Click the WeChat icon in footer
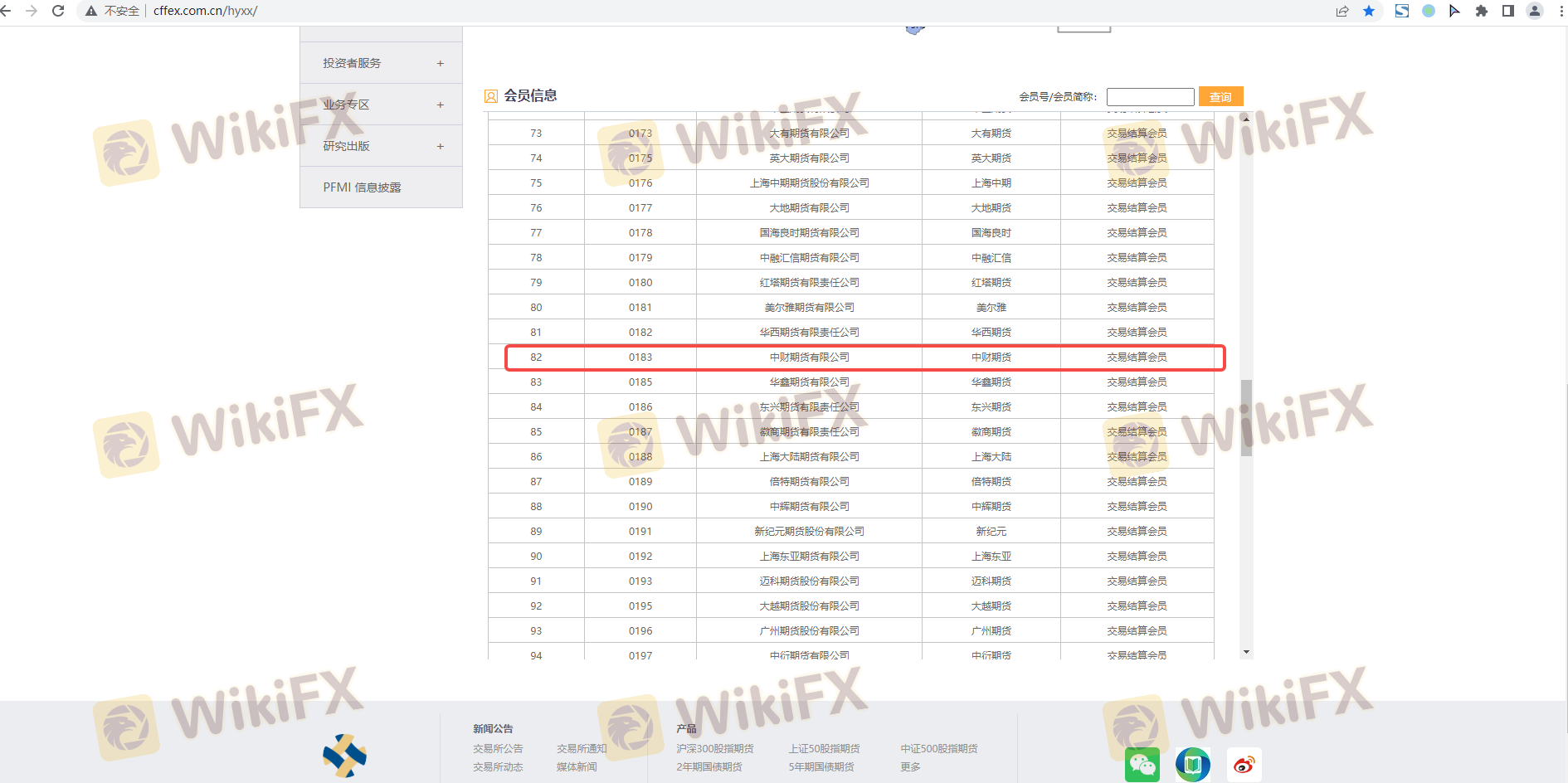The image size is (1568, 783). [x=1142, y=765]
